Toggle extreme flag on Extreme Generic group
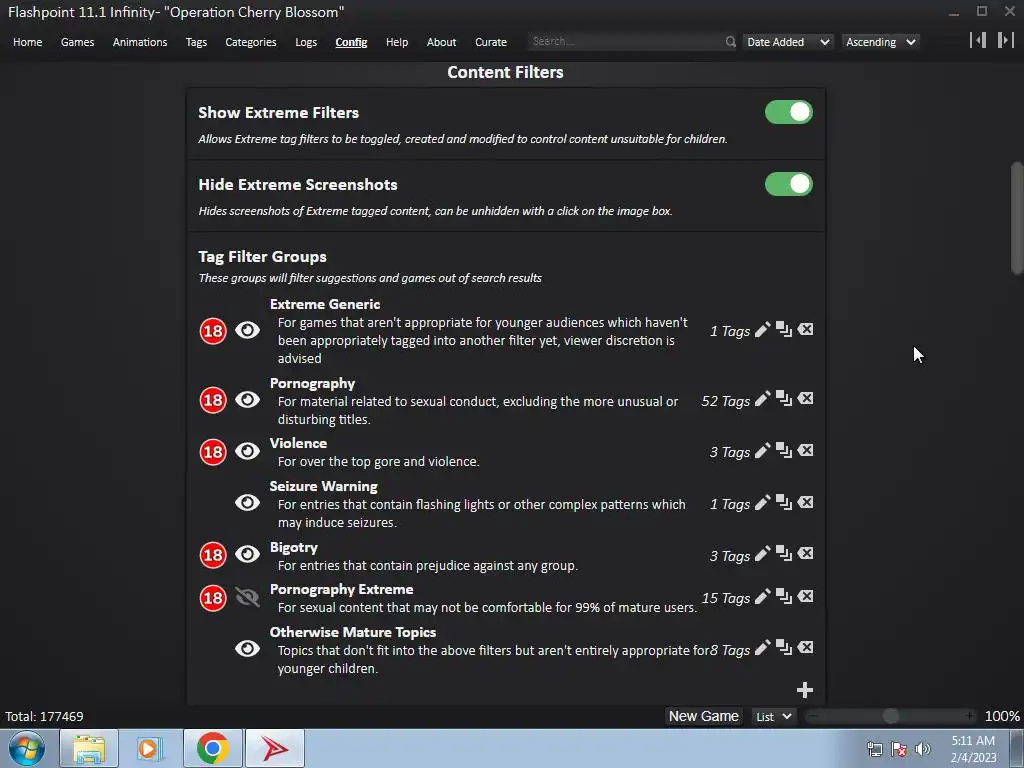 click(213, 331)
